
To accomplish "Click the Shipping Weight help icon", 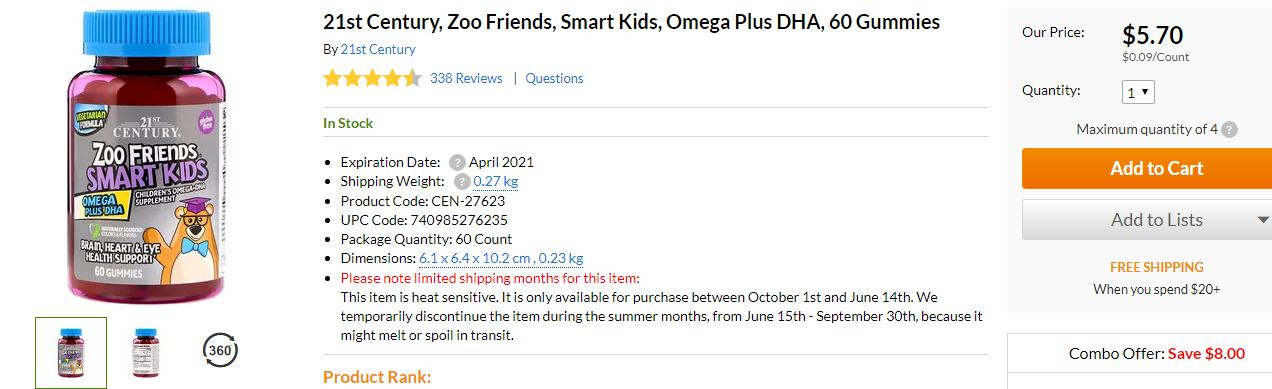I will tap(462, 181).
